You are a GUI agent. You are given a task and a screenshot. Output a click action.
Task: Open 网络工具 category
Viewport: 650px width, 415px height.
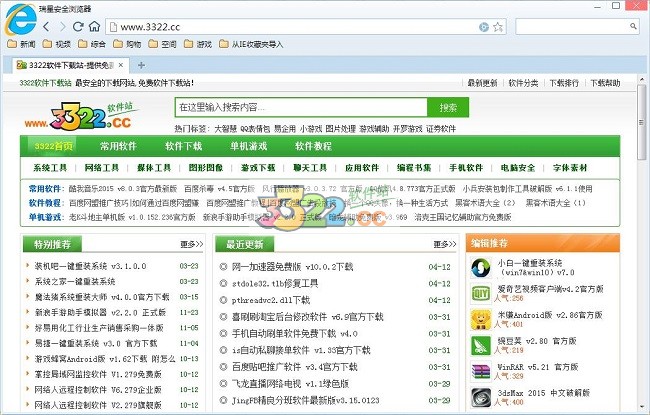coord(102,168)
